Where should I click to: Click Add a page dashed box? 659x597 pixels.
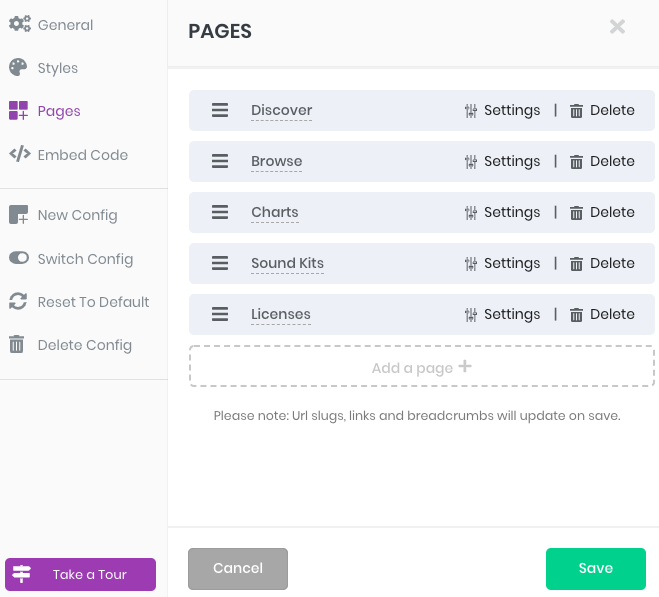[422, 366]
